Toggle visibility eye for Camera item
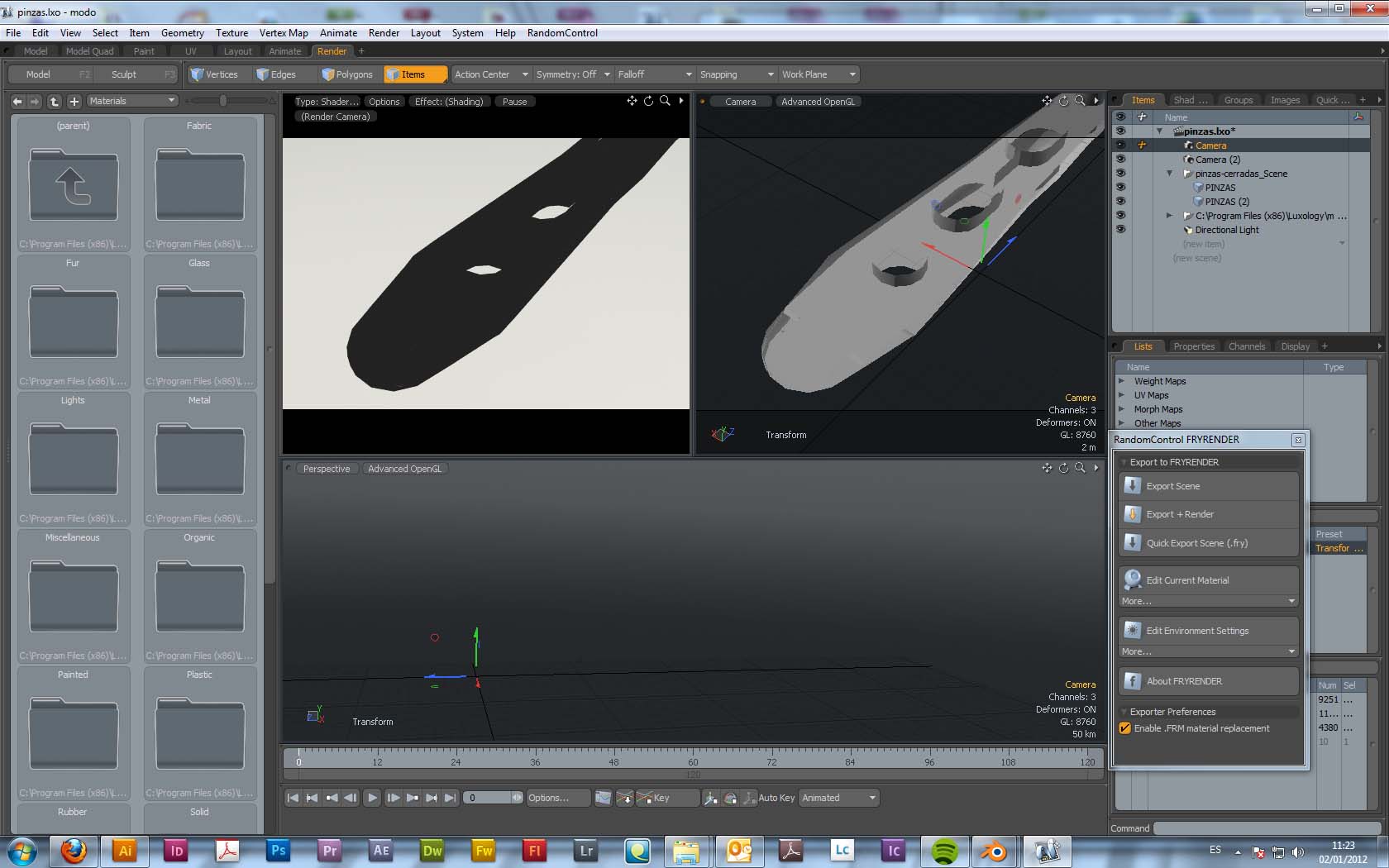 click(1121, 145)
